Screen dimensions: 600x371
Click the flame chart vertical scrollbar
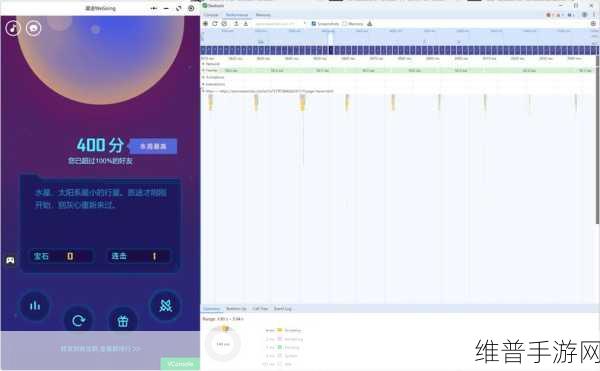coord(597,140)
